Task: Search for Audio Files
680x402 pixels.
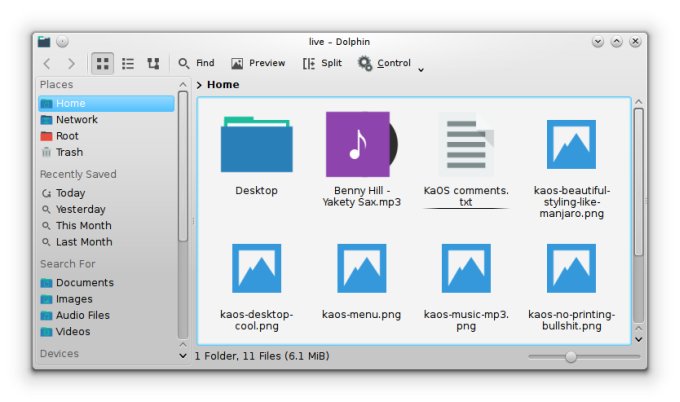Action: click(82, 315)
